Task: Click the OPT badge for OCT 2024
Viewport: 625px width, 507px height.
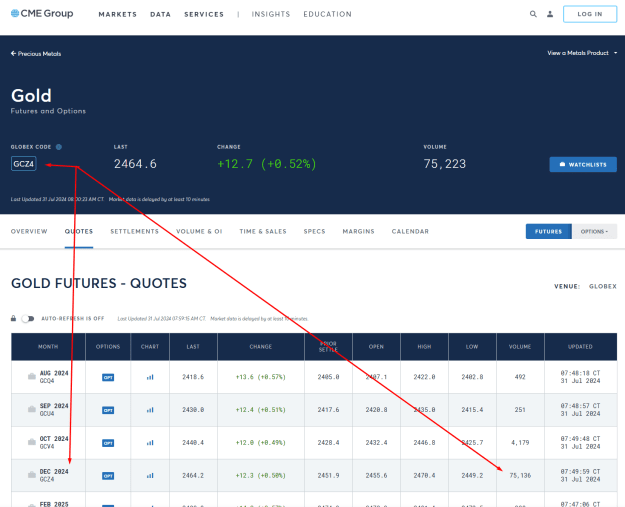Action: [108, 443]
